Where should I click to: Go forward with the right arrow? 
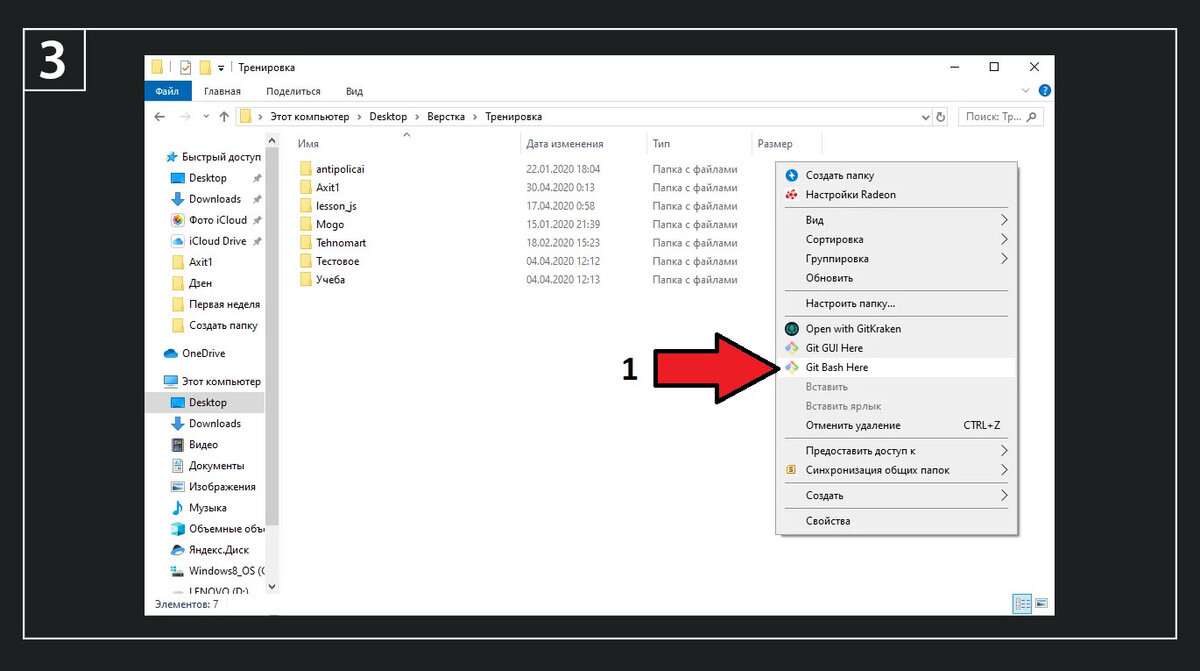[184, 117]
